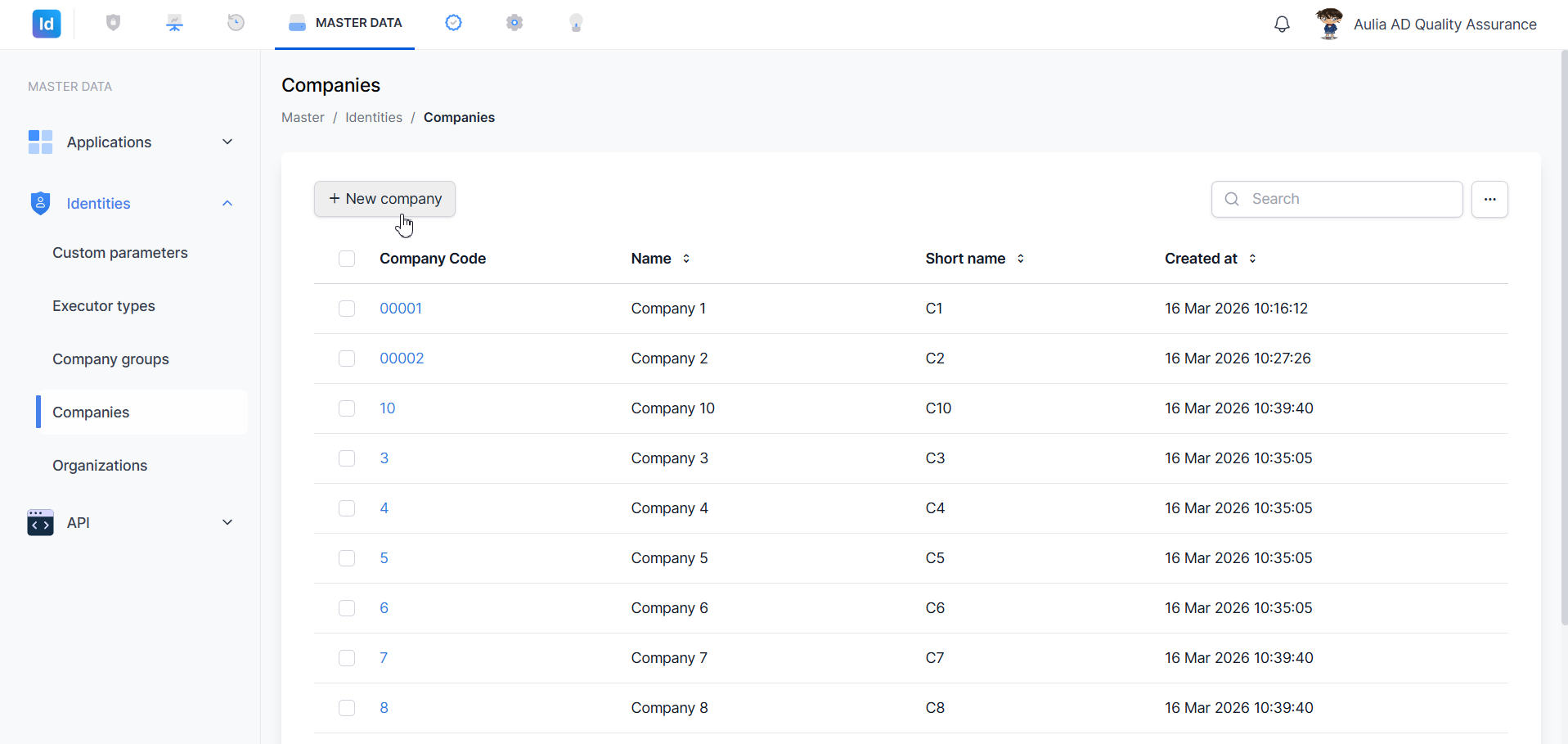Image resolution: width=1568 pixels, height=744 pixels.
Task: Check the Company 2 row checkbox
Action: 347,358
